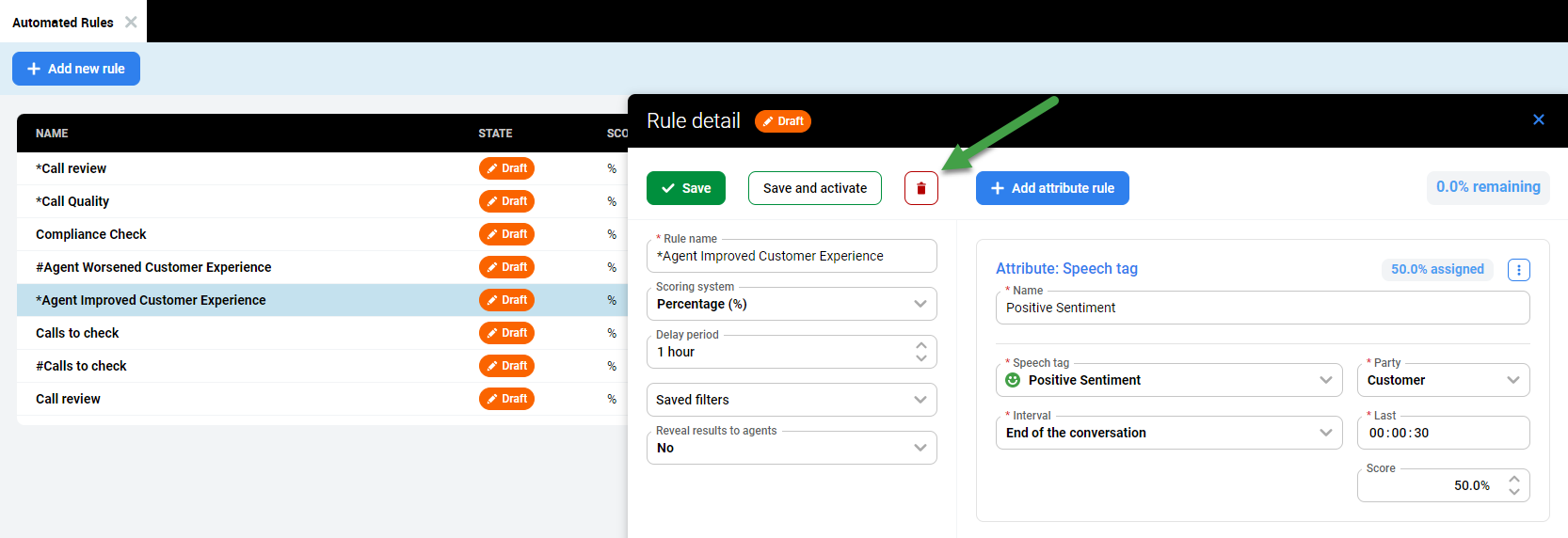The width and height of the screenshot is (1568, 538).
Task: Add a new attribute rule
Action: 1051,188
